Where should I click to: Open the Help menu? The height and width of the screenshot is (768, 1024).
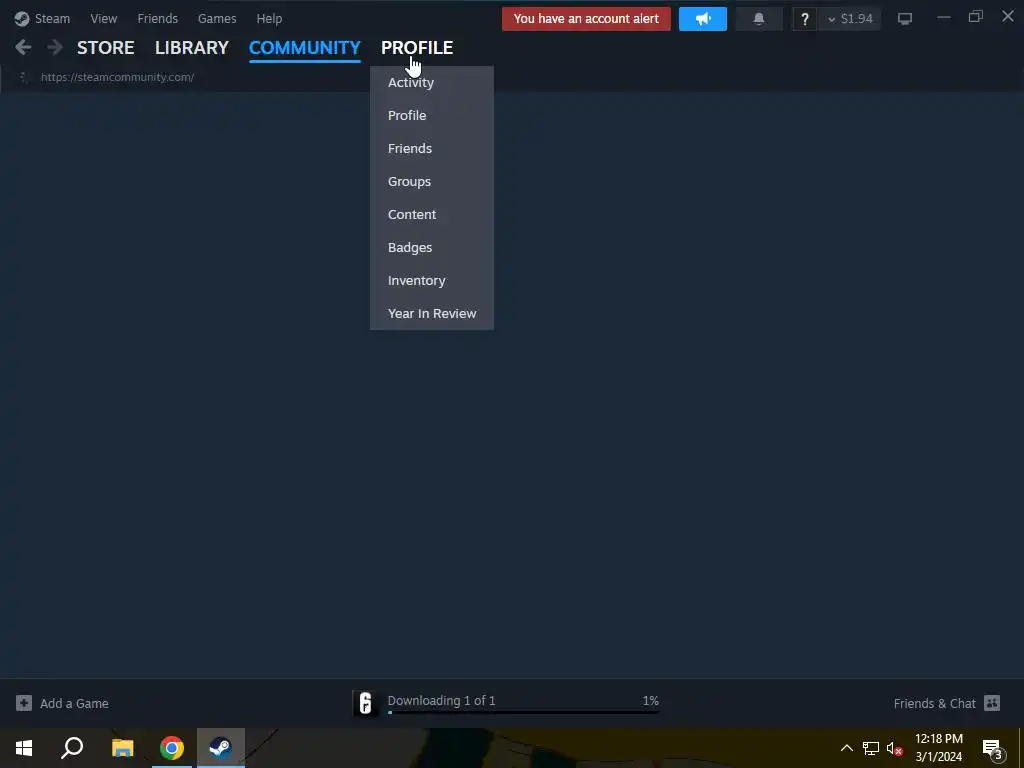[269, 18]
